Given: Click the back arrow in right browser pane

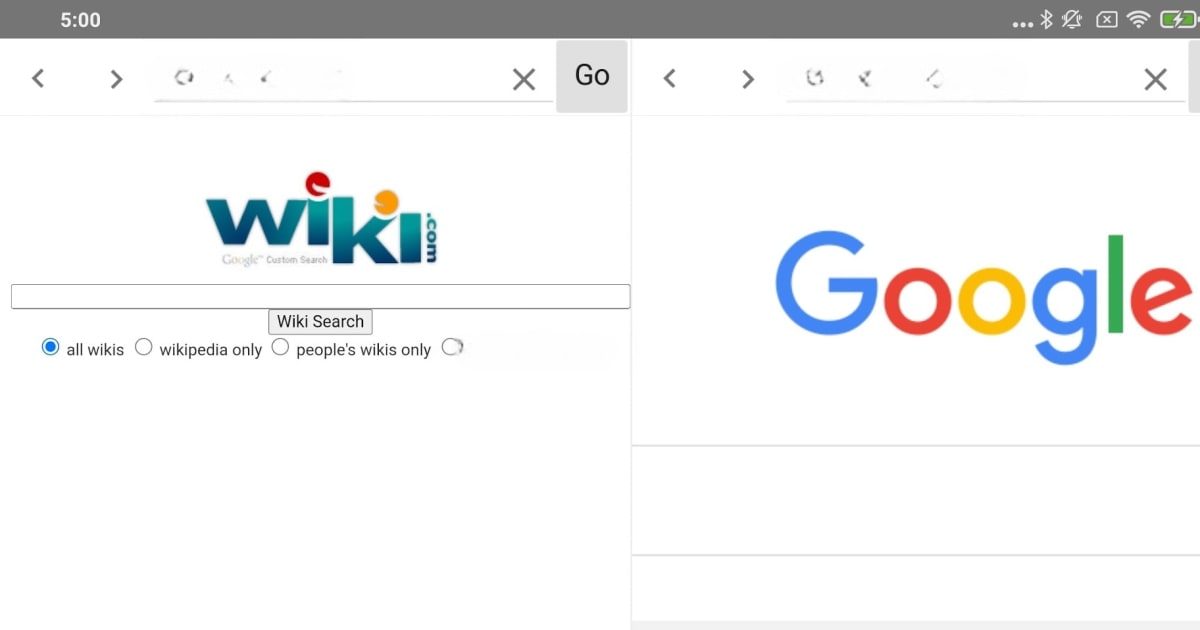Looking at the screenshot, I should click(x=669, y=77).
